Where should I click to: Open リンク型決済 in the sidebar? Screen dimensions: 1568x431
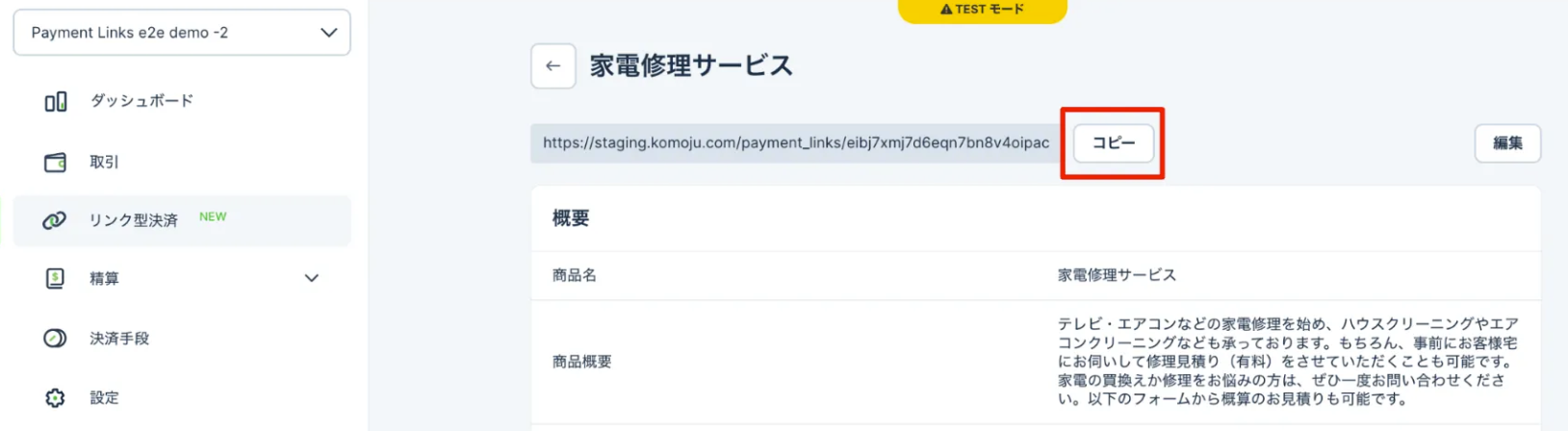134,220
